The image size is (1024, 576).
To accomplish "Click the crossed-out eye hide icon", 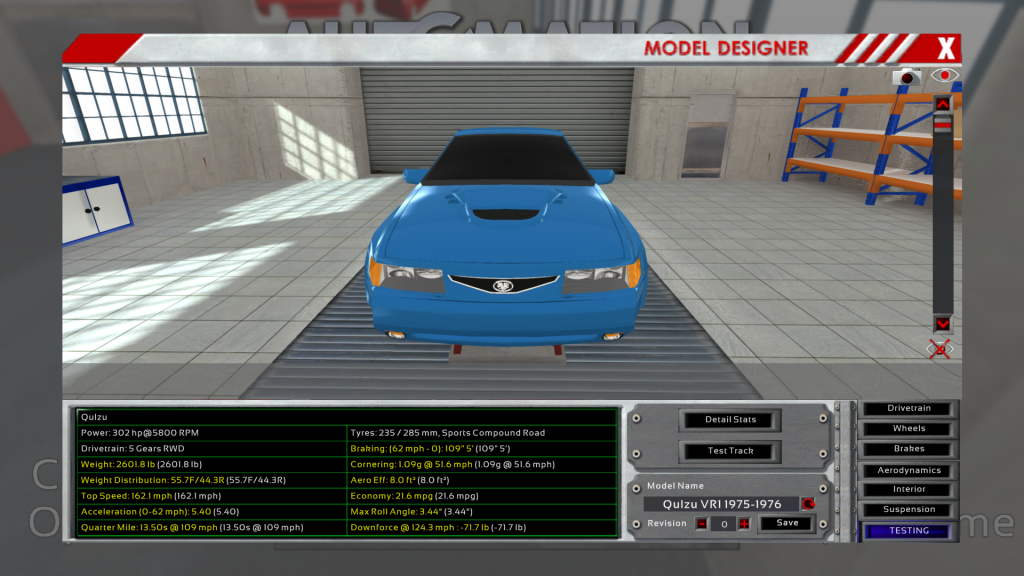I will [x=941, y=348].
